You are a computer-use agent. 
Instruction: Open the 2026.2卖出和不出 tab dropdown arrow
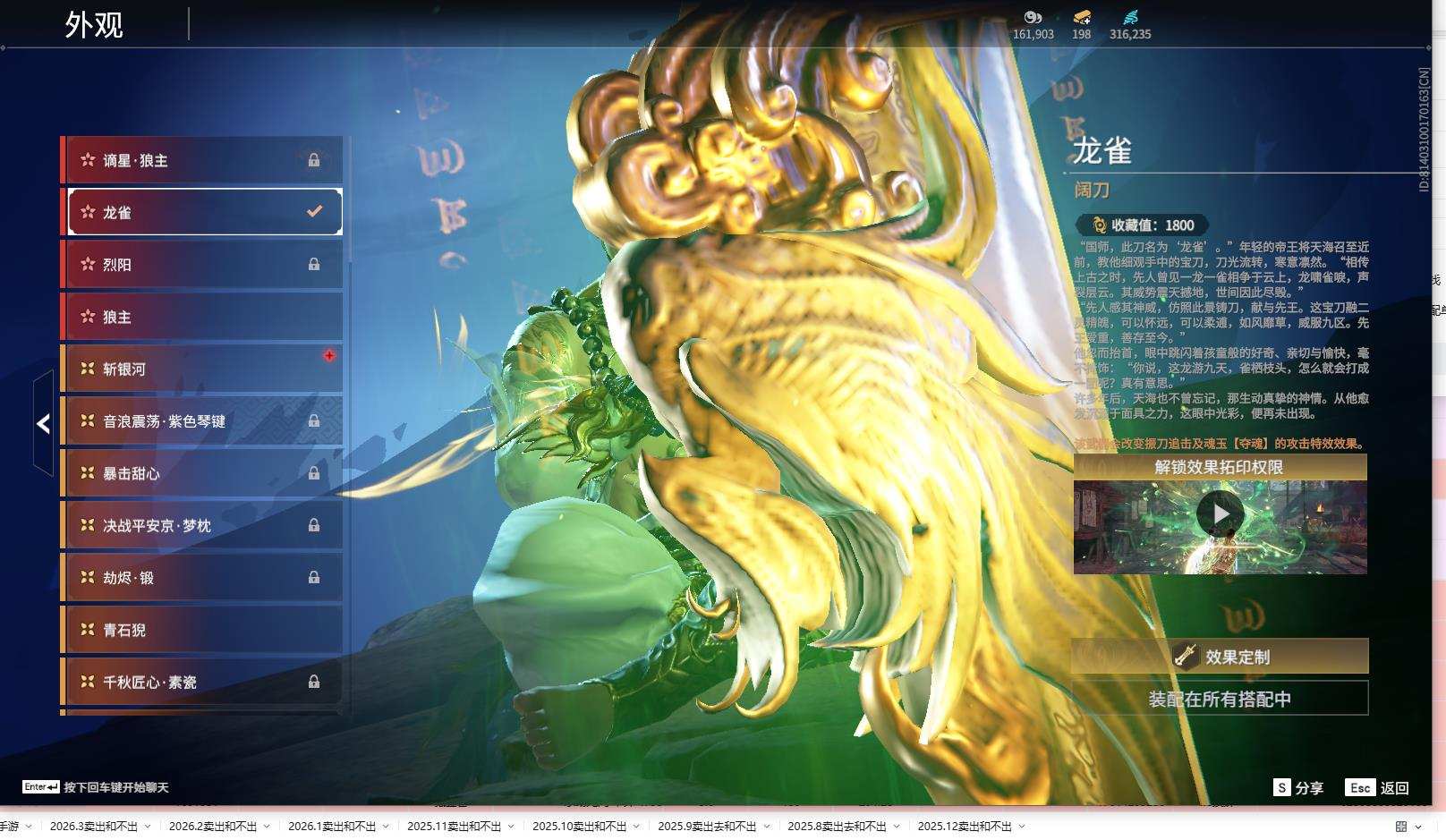click(267, 827)
